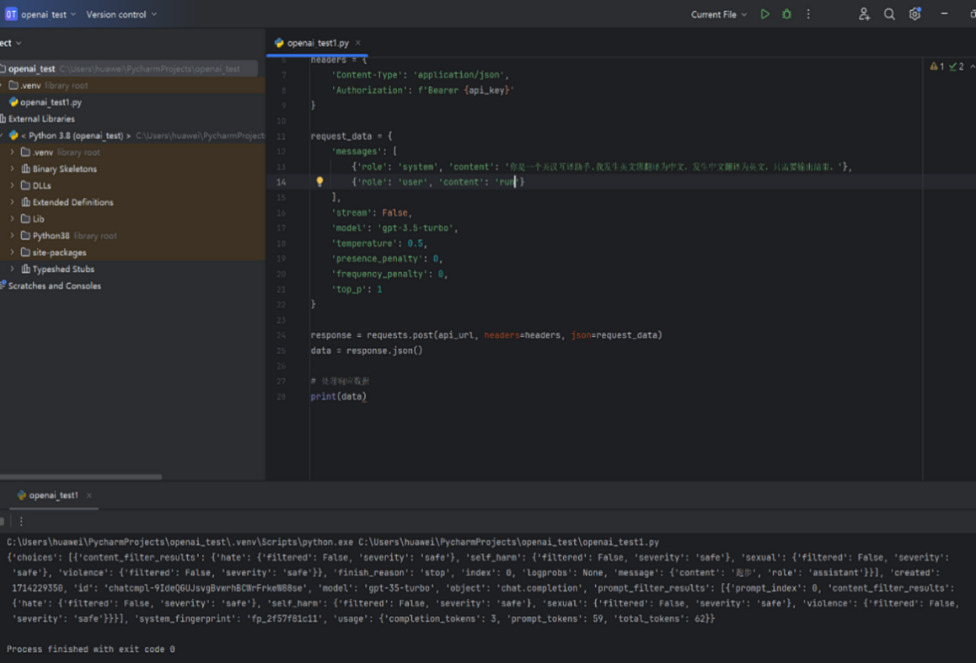Click the python.exe command line in console

[333, 542]
